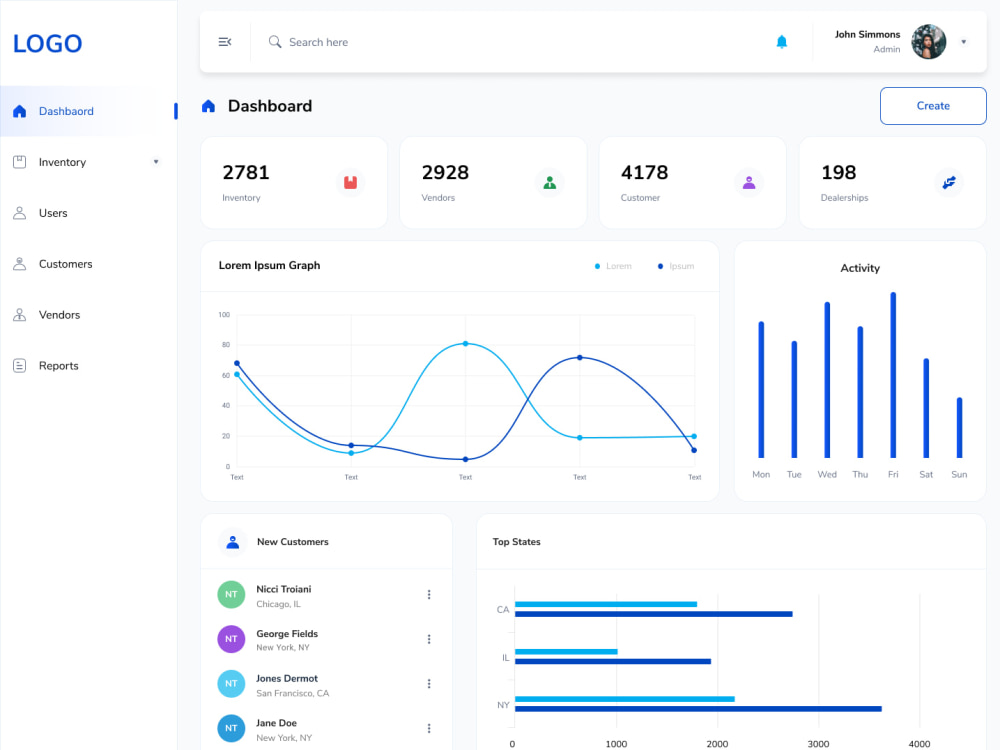This screenshot has width=1000, height=750.
Task: Click Nicci Troiani's green NT avatar
Action: [231, 594]
